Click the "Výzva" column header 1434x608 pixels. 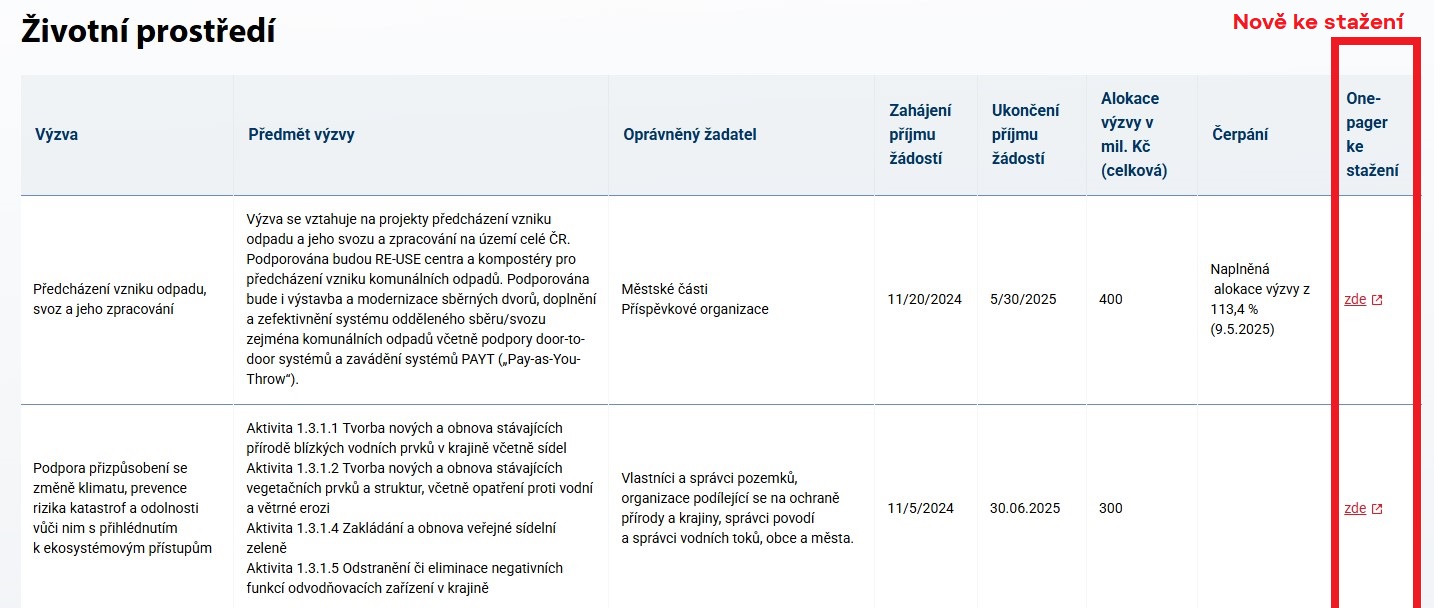click(56, 135)
